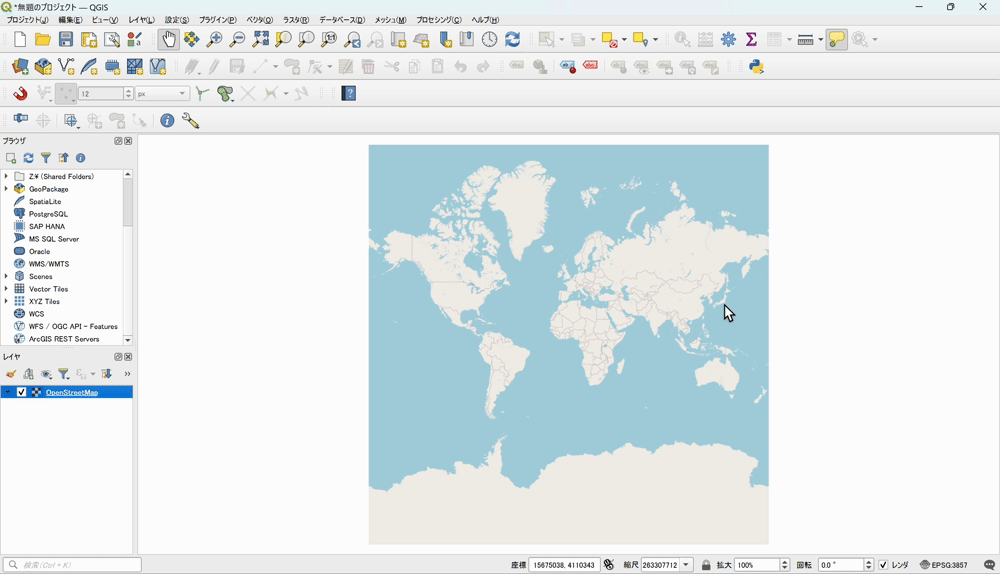1000x574 pixels.
Task: Open the log messages speech bubble icon
Action: click(989, 565)
